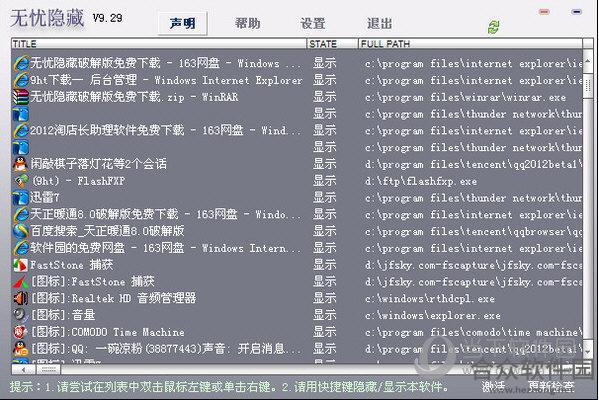
Task: Click the red tray icon for [图标]:FastStone 捕获
Action: point(21,282)
